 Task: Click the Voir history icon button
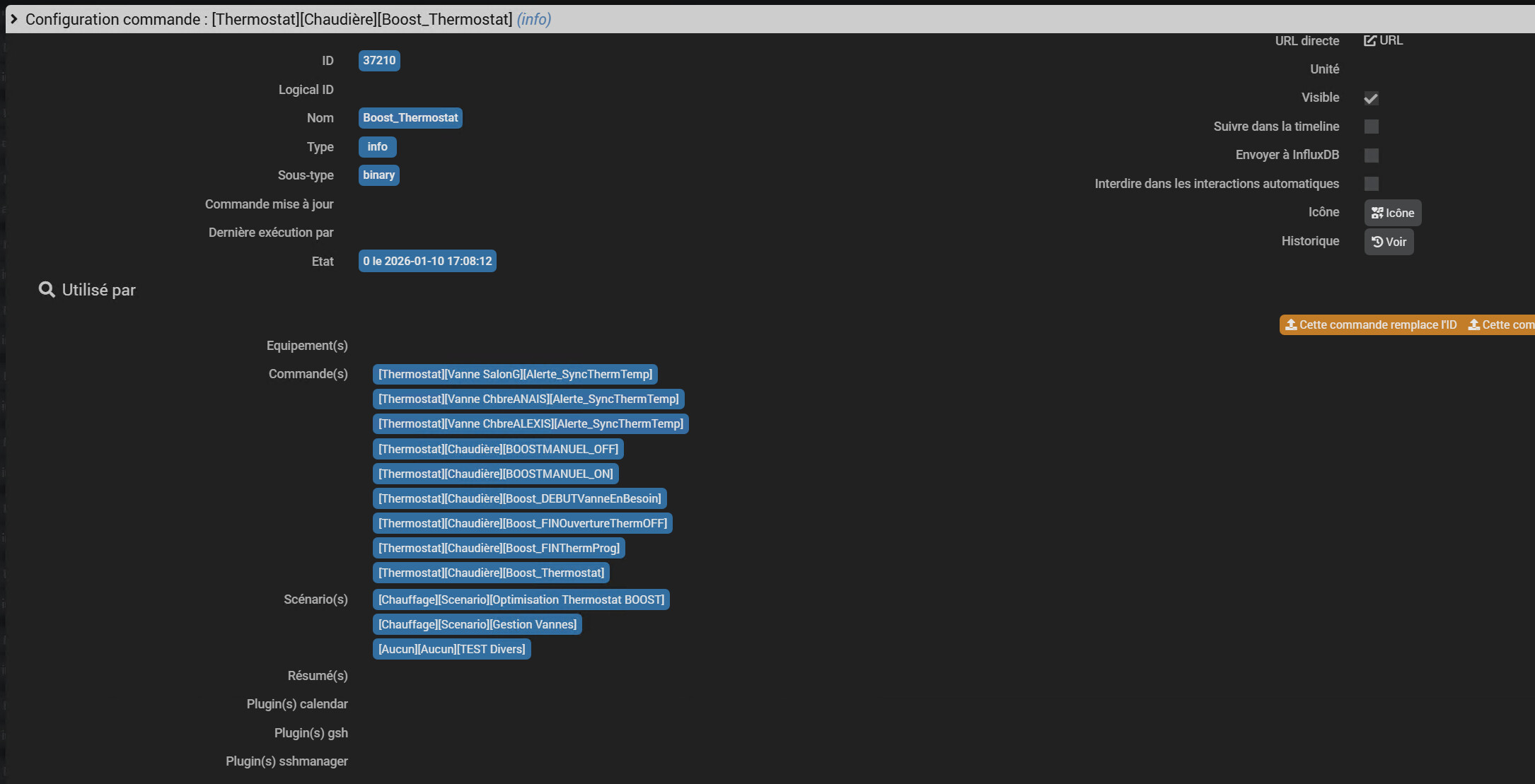pyautogui.click(x=1389, y=242)
